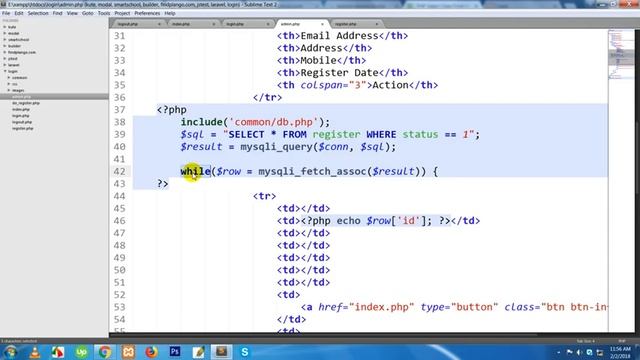Open register.php from the sidebar file list
640x360 pixels.
(x=22, y=129)
